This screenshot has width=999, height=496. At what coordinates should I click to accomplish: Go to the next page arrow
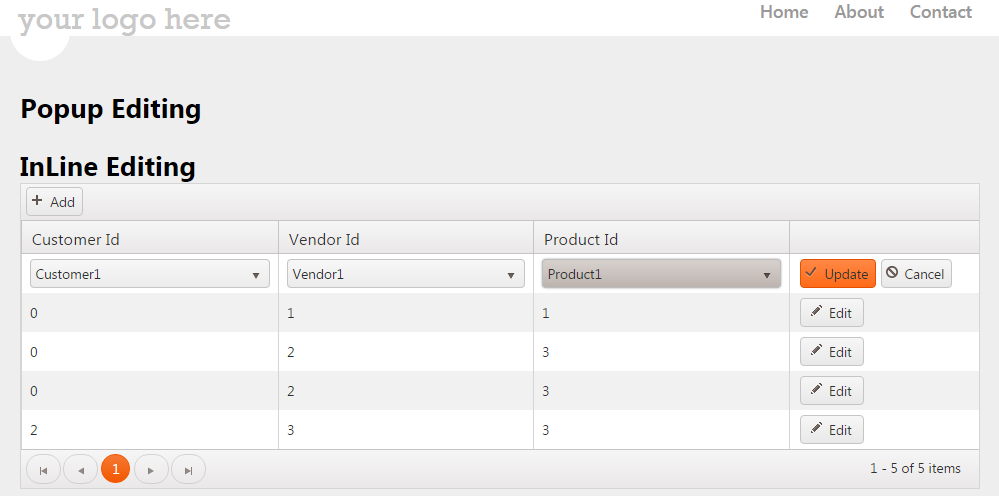coord(151,469)
